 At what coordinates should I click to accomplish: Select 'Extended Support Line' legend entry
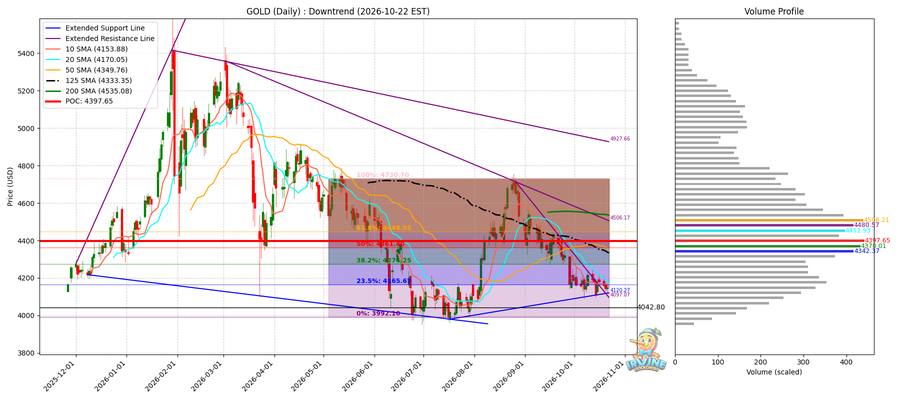click(x=96, y=28)
